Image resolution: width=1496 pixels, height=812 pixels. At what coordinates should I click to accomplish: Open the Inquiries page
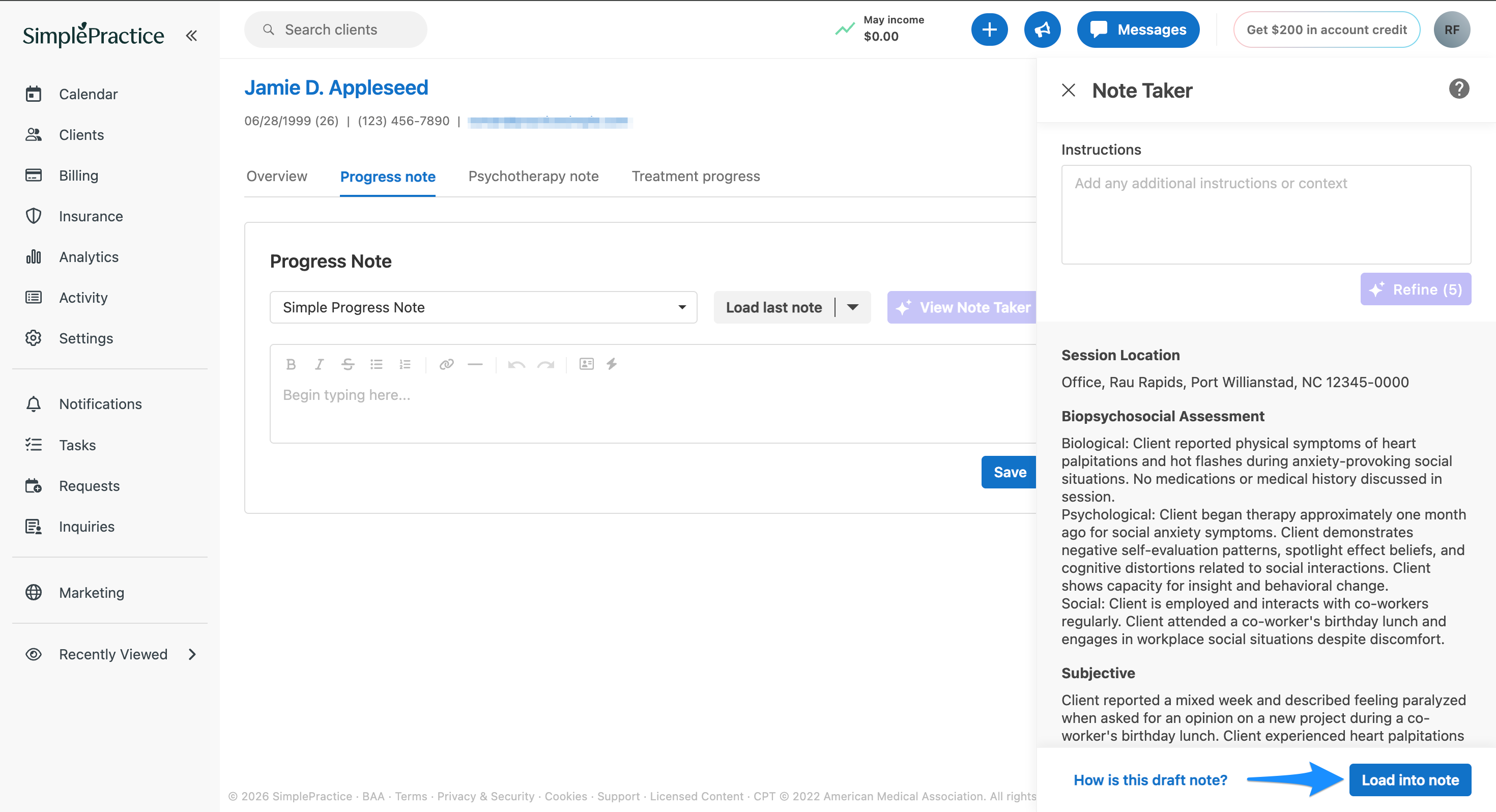tap(87, 526)
